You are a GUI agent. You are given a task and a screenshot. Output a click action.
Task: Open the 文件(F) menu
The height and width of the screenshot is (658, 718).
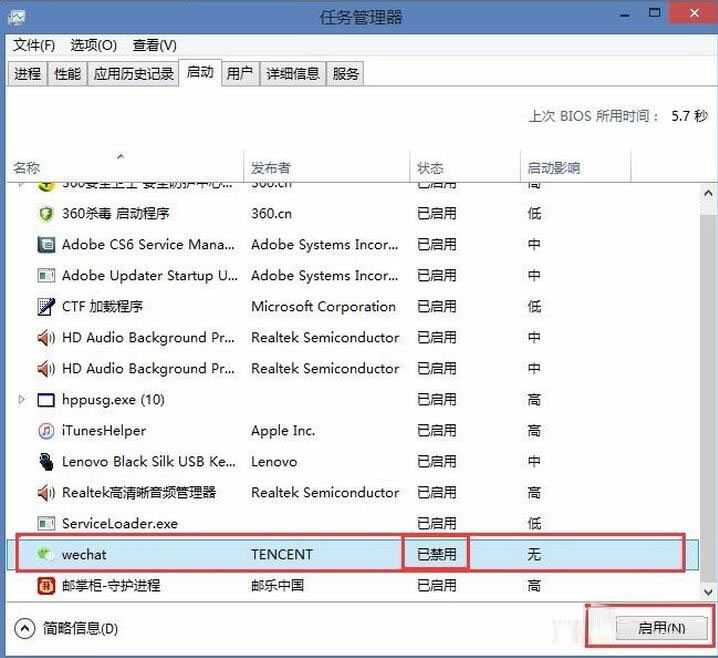(x=34, y=45)
